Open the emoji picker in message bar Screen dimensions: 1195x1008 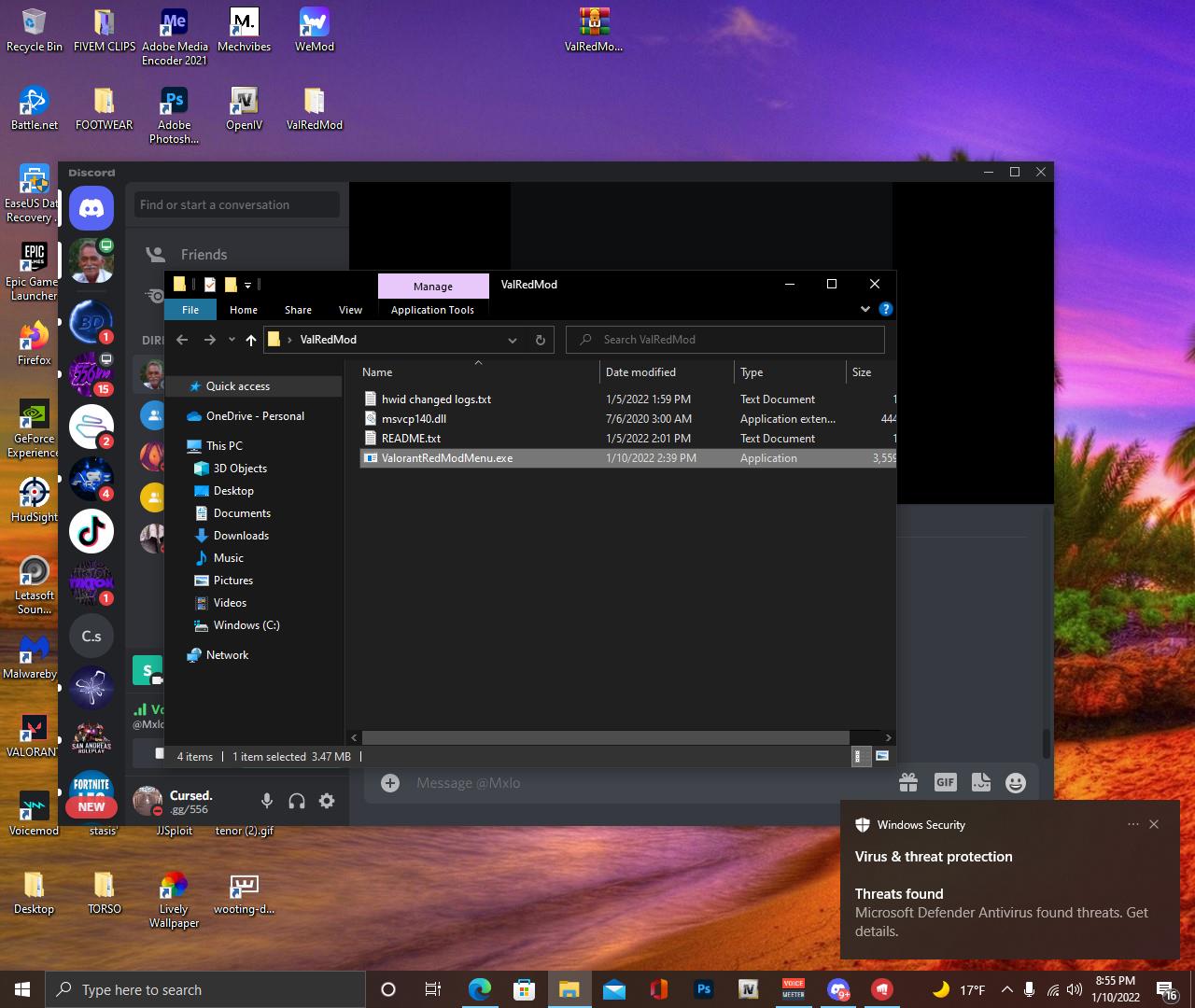[1016, 783]
